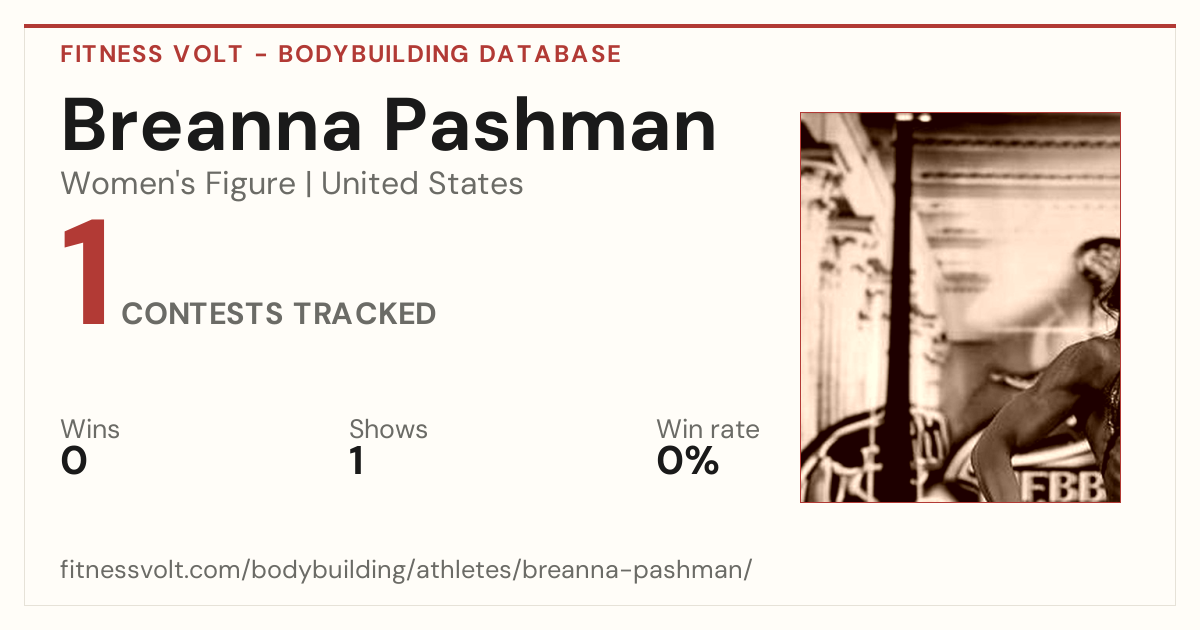Click the Shows stat label
Screen dimensions: 1200x630
pos(388,430)
